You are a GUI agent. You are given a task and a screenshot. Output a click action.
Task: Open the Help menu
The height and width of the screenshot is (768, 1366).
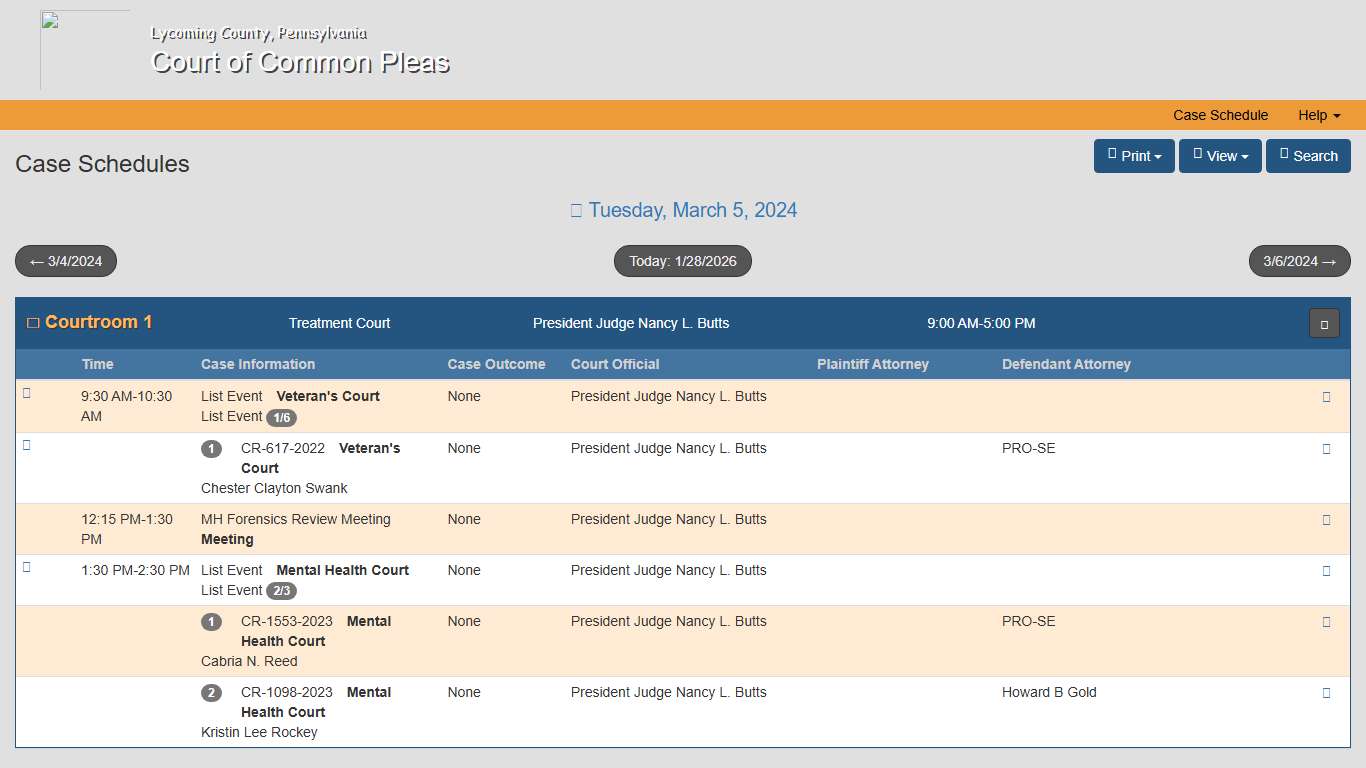tap(1317, 115)
